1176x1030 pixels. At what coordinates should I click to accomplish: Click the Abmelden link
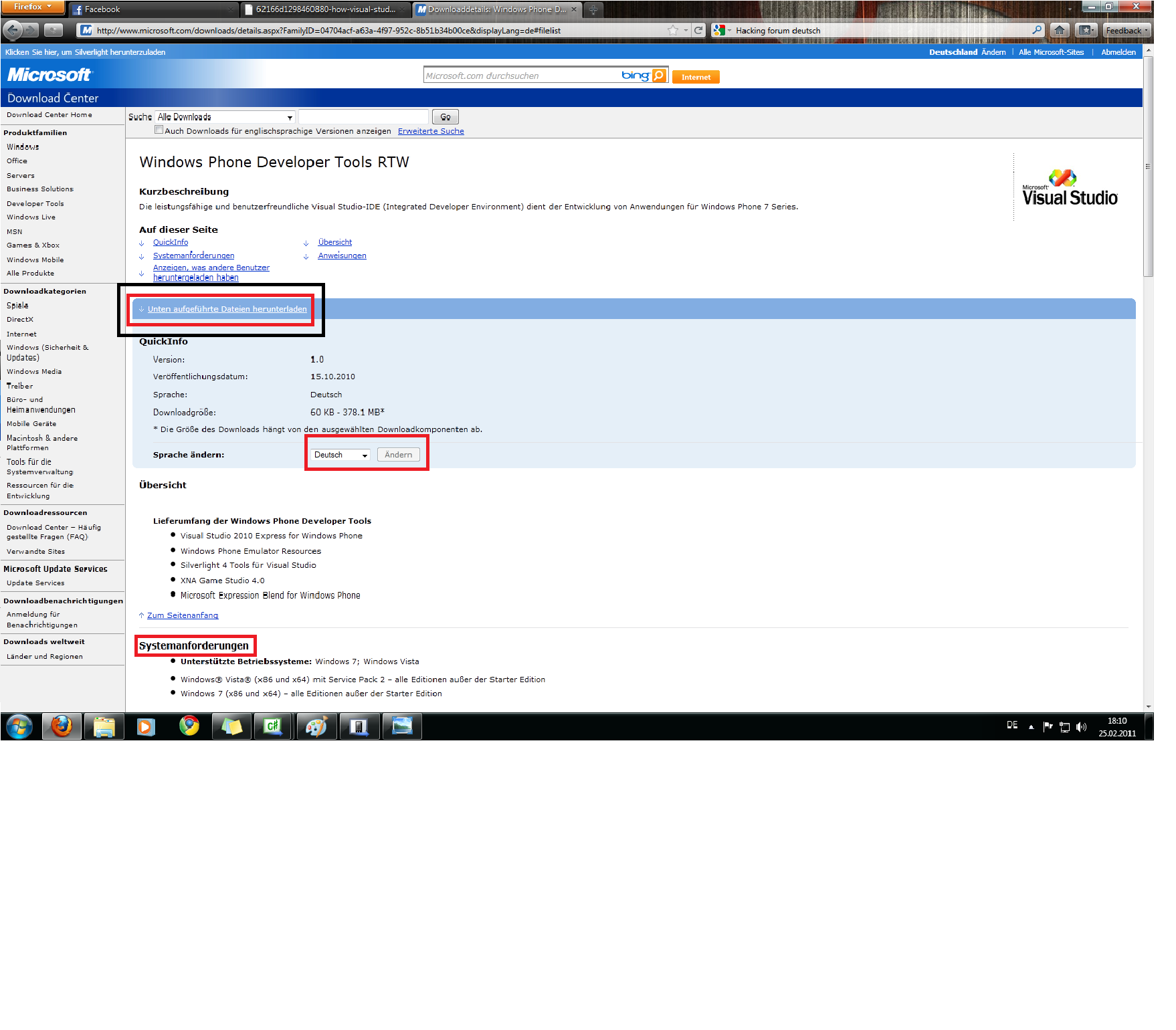point(1118,52)
